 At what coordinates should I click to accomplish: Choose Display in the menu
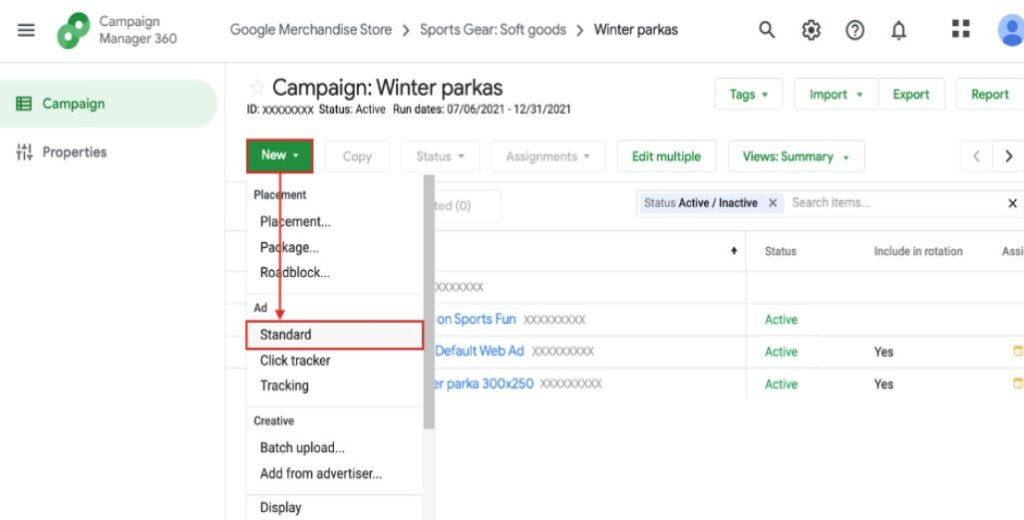281,508
